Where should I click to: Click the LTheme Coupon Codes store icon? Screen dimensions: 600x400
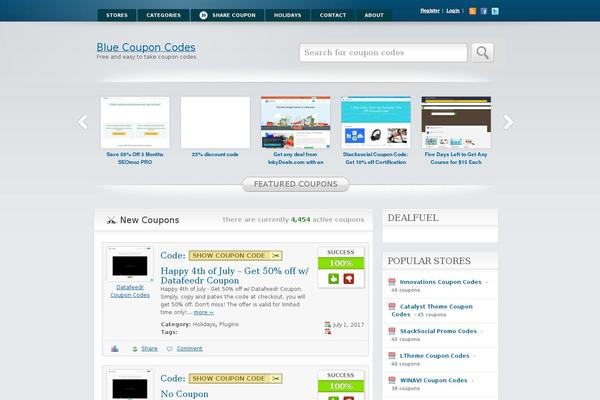[392, 356]
